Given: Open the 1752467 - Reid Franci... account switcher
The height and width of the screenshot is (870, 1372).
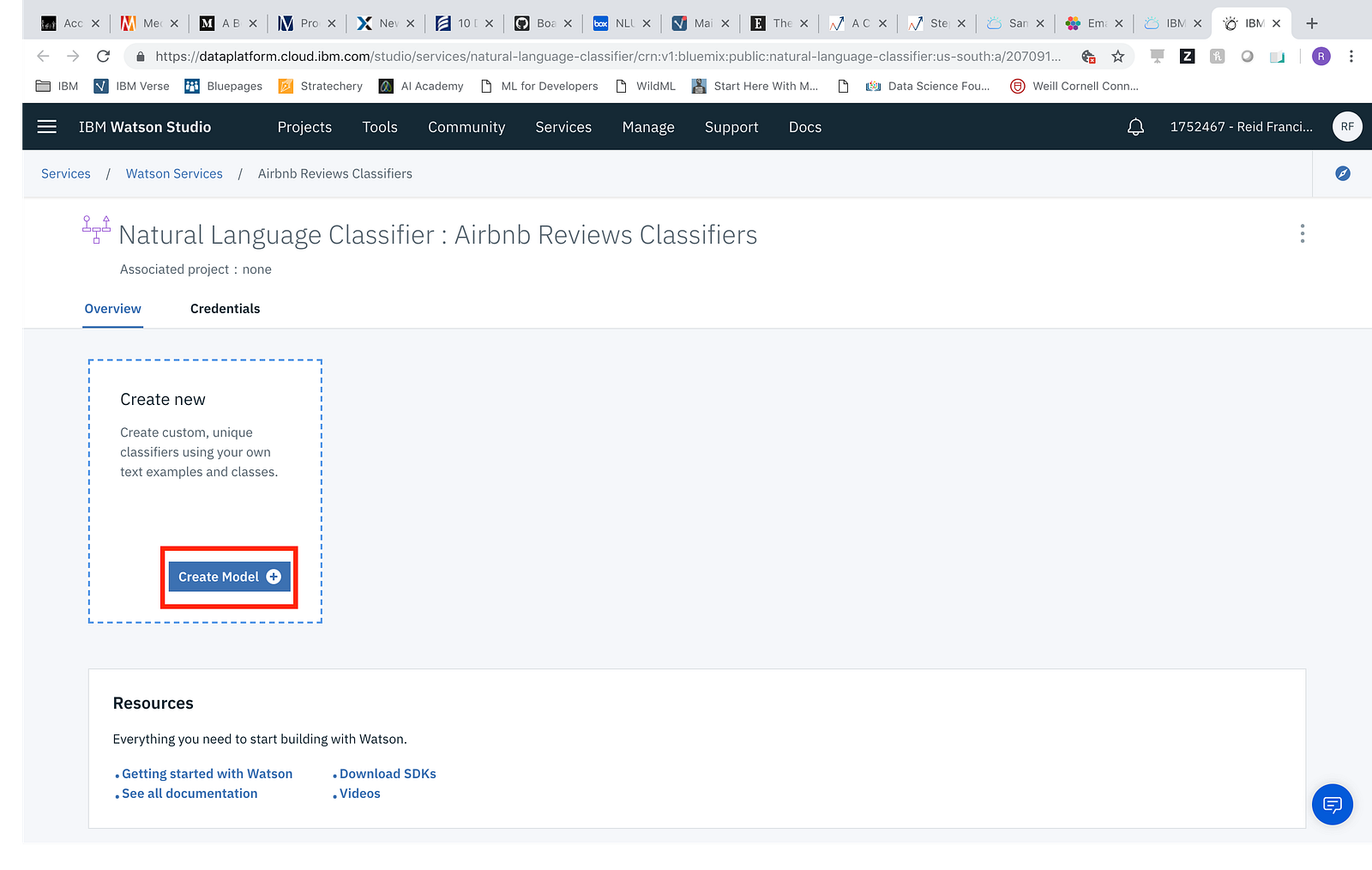Looking at the screenshot, I should click(1242, 127).
